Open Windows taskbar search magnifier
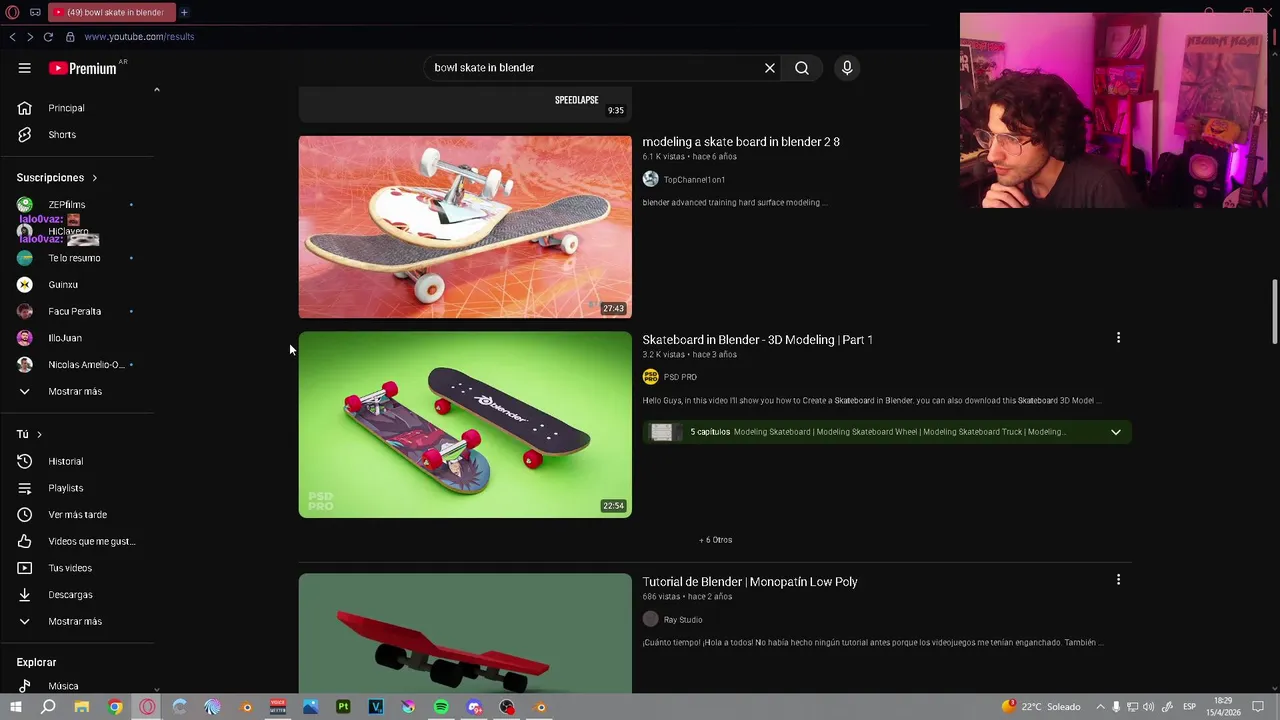This screenshot has height=720, width=1280. click(x=48, y=707)
